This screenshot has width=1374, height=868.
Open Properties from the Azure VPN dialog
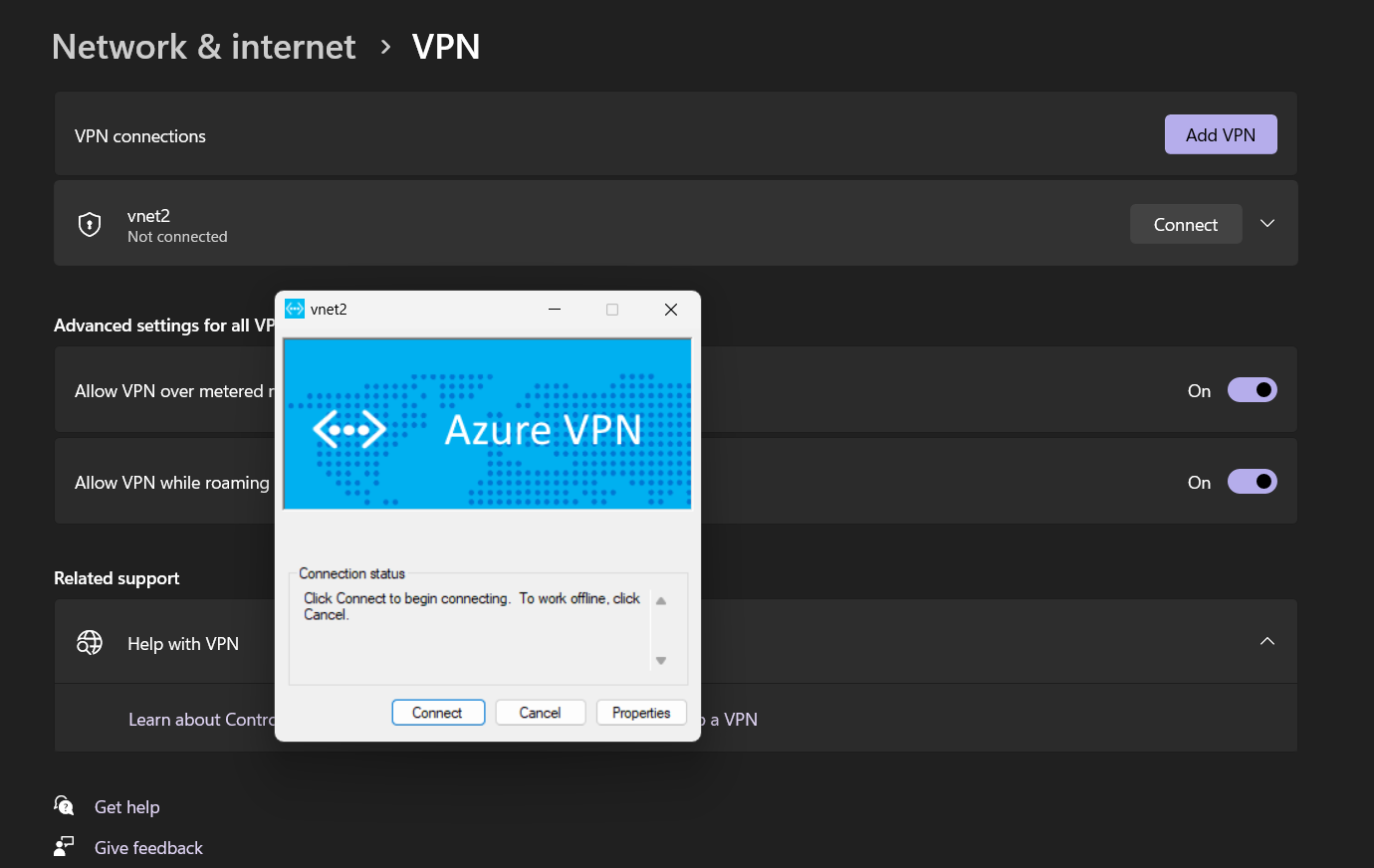[641, 712]
